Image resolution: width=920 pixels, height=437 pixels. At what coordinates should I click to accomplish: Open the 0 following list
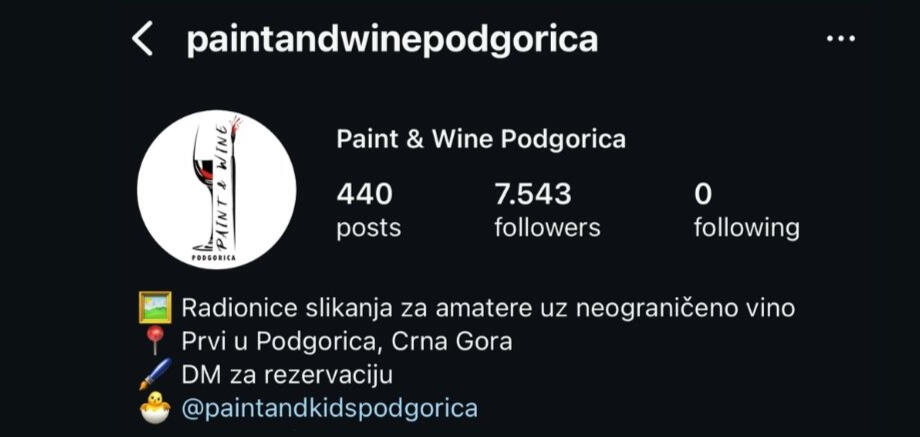point(746,211)
